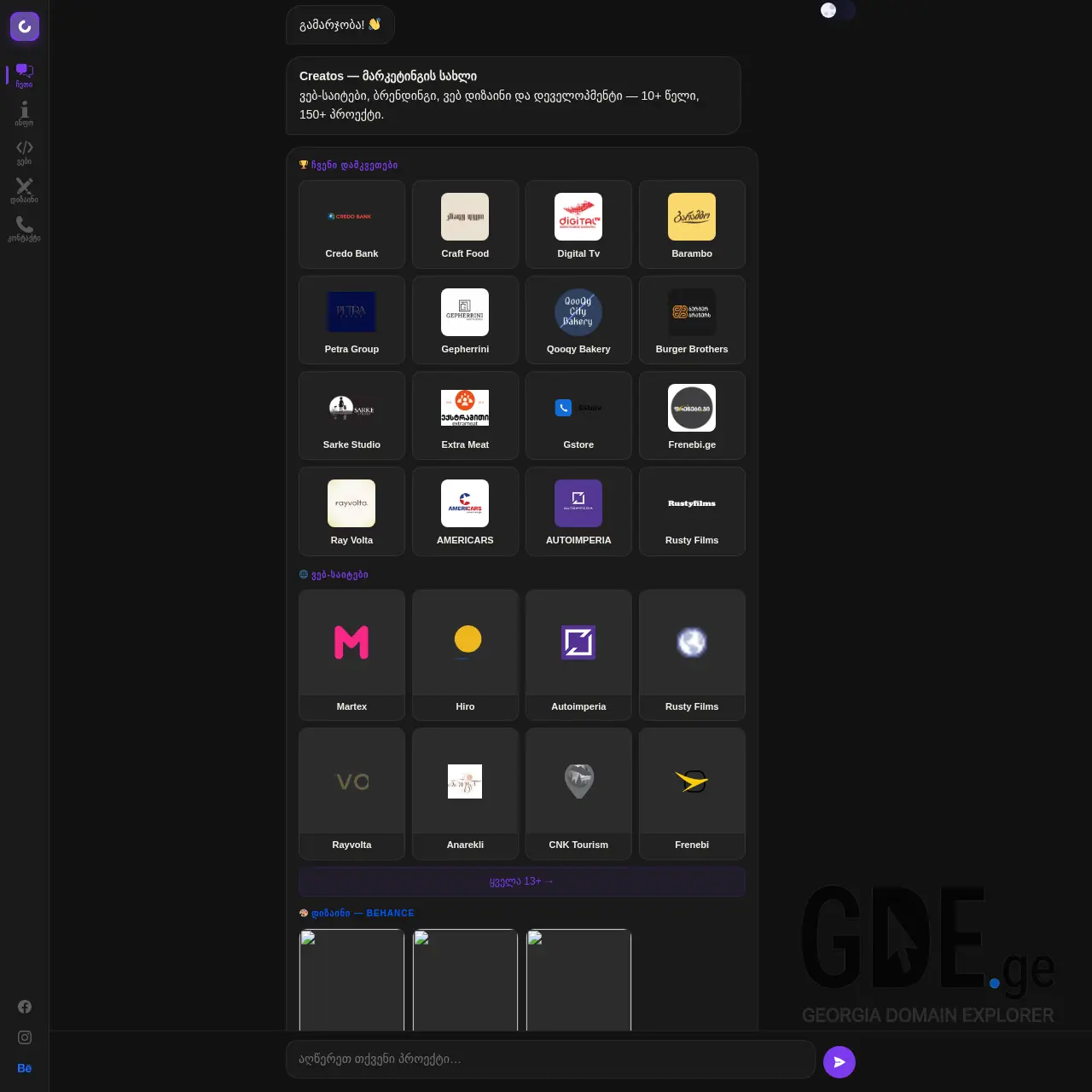Open the Martex website card
Viewport: 1092px width, 1092px height.
(351, 655)
